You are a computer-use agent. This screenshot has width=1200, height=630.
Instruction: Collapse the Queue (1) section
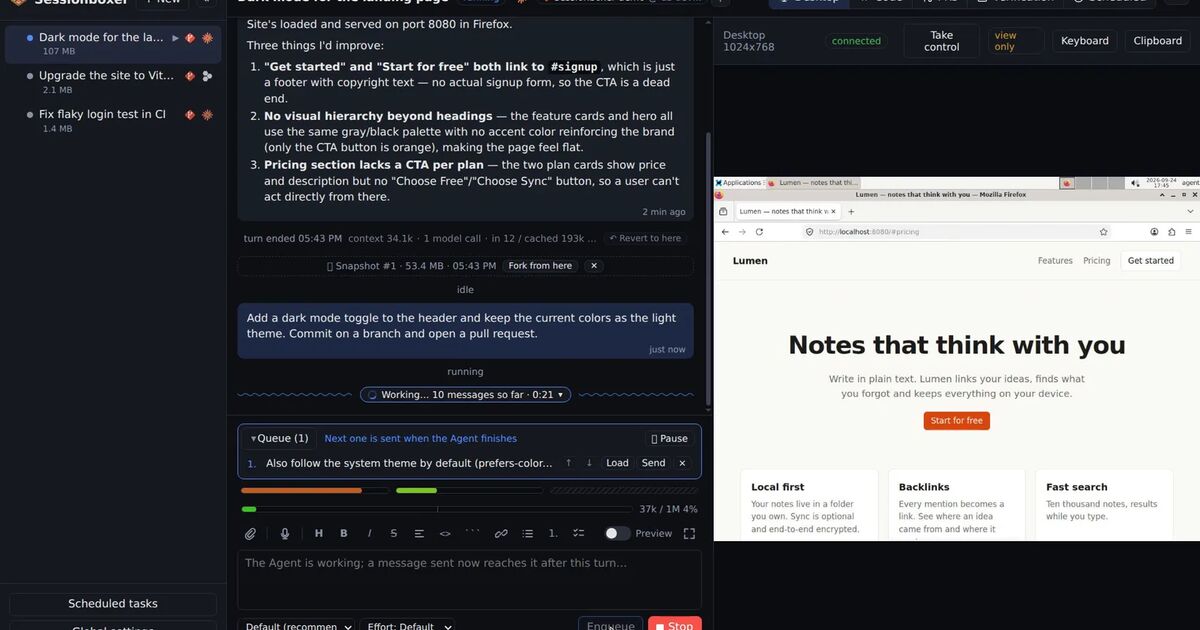[279, 438]
